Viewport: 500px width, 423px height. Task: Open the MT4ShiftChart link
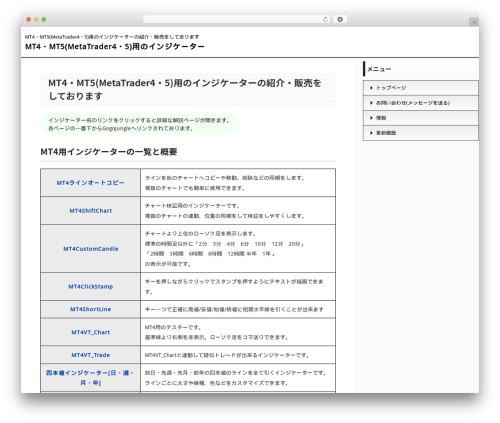(91, 211)
